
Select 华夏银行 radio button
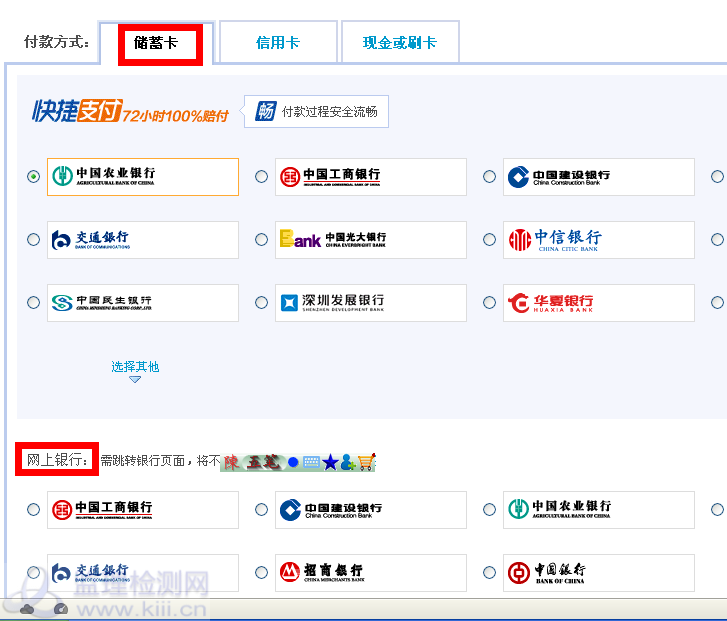point(490,303)
